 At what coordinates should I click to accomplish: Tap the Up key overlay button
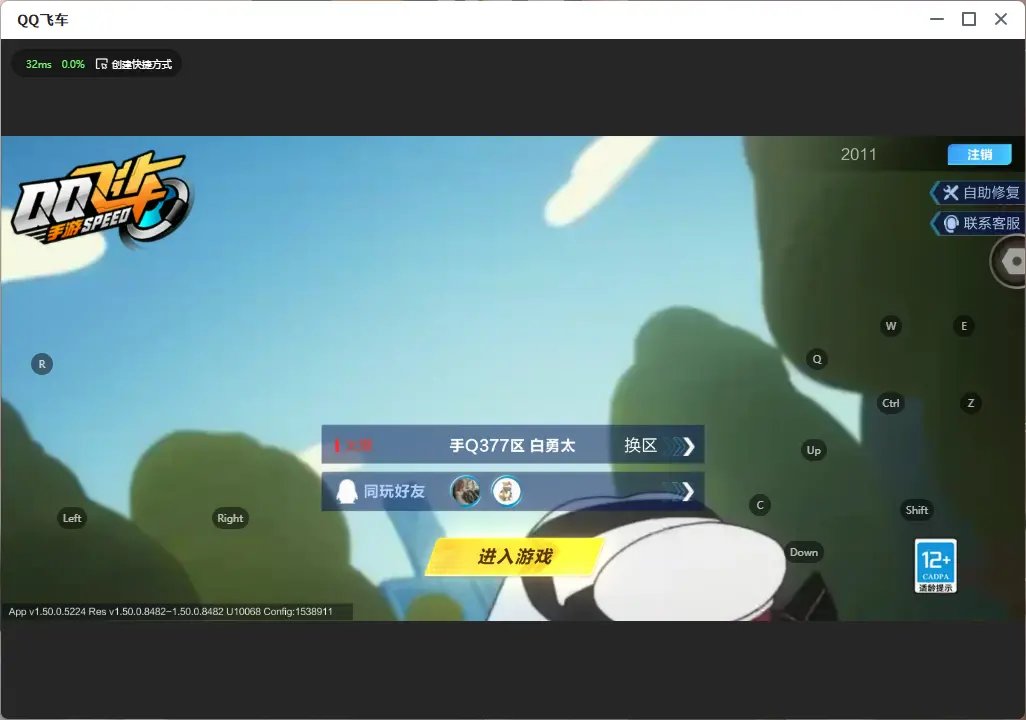click(x=813, y=450)
